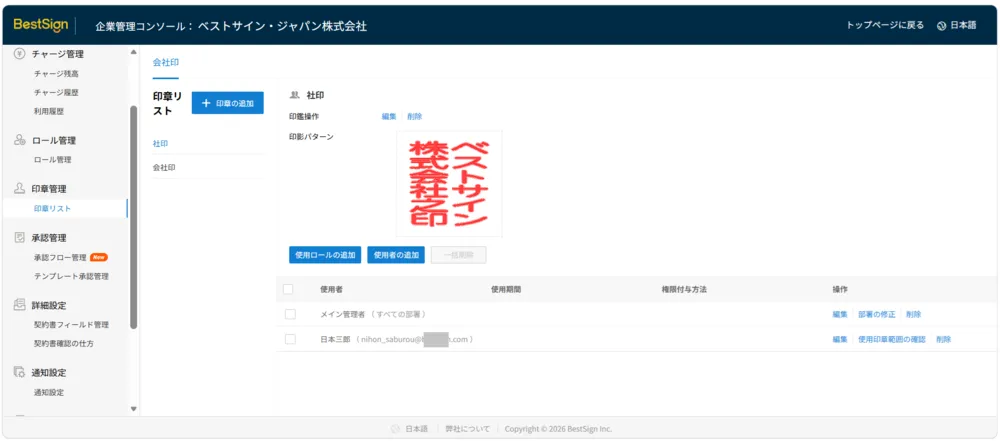Viewport: 1000px width, 441px height.
Task: Click 編集 in the 日本三郎 row
Action: click(x=840, y=340)
